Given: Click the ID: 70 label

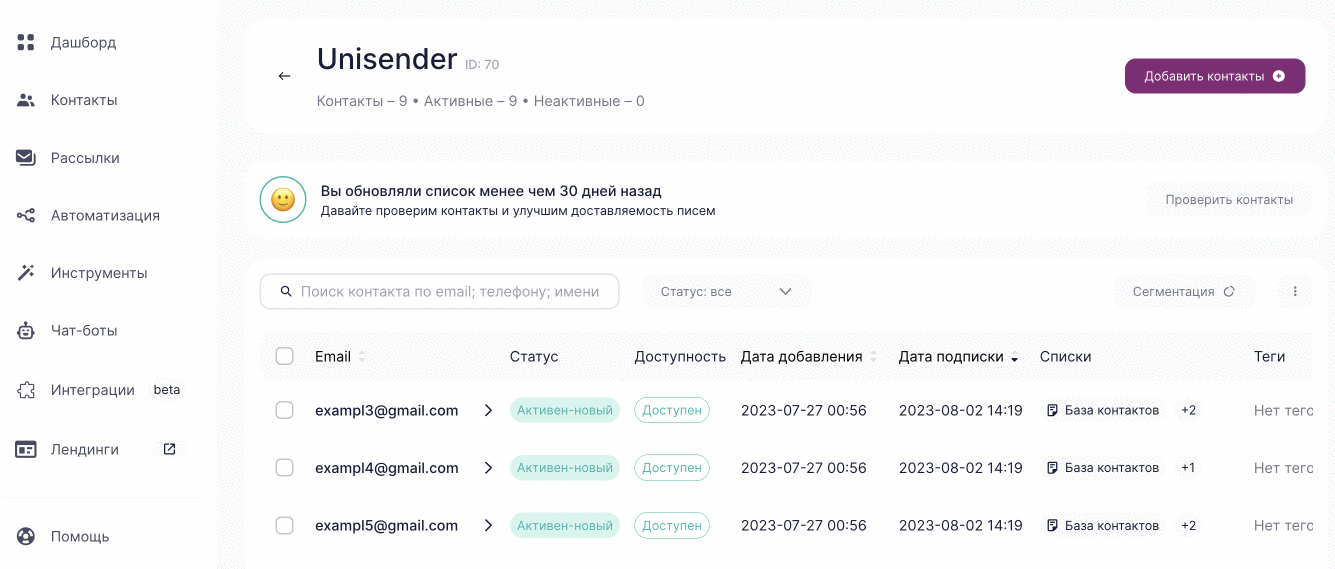Looking at the screenshot, I should tap(482, 64).
